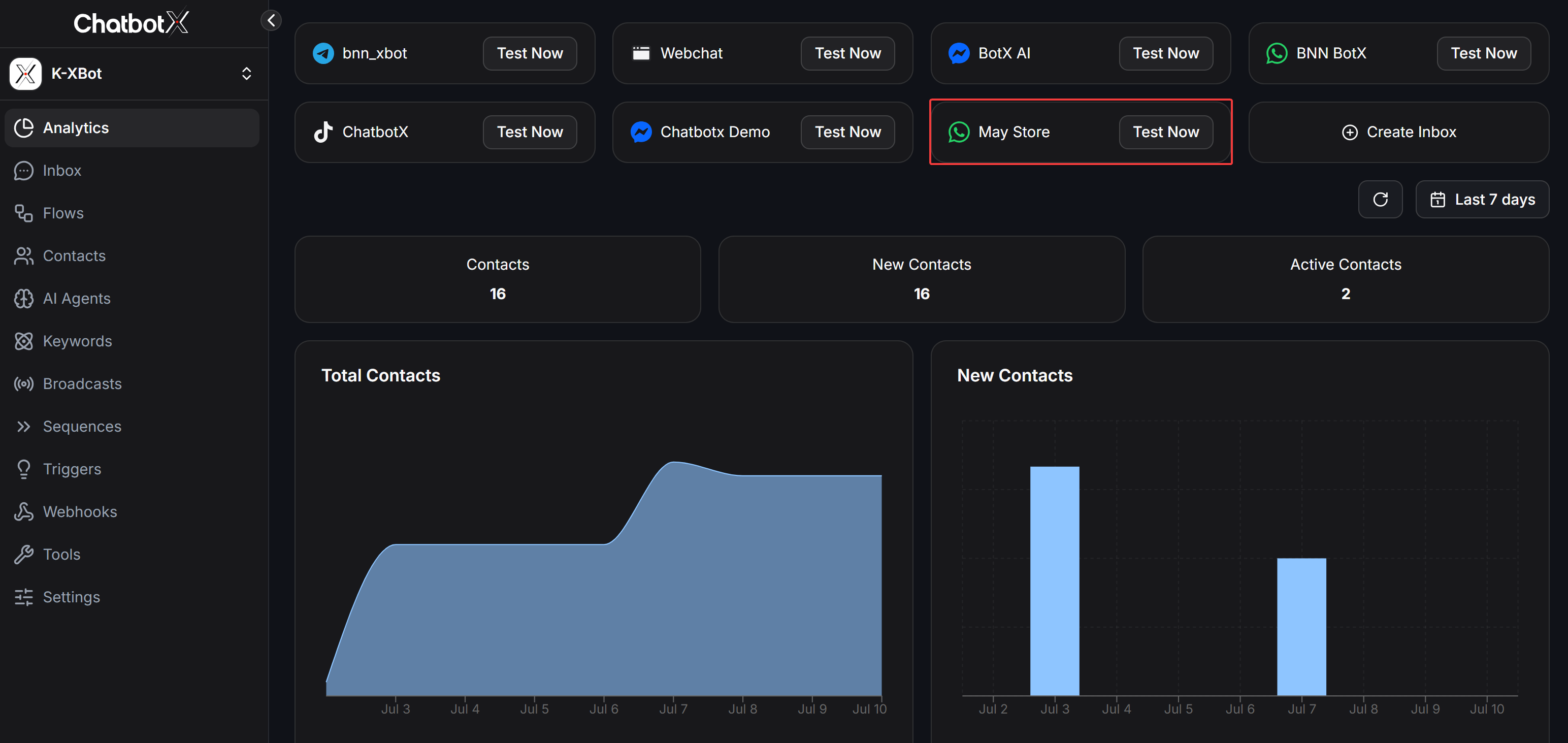This screenshot has width=1568, height=743.
Task: Click the Total Contacts chart title
Action: [380, 375]
